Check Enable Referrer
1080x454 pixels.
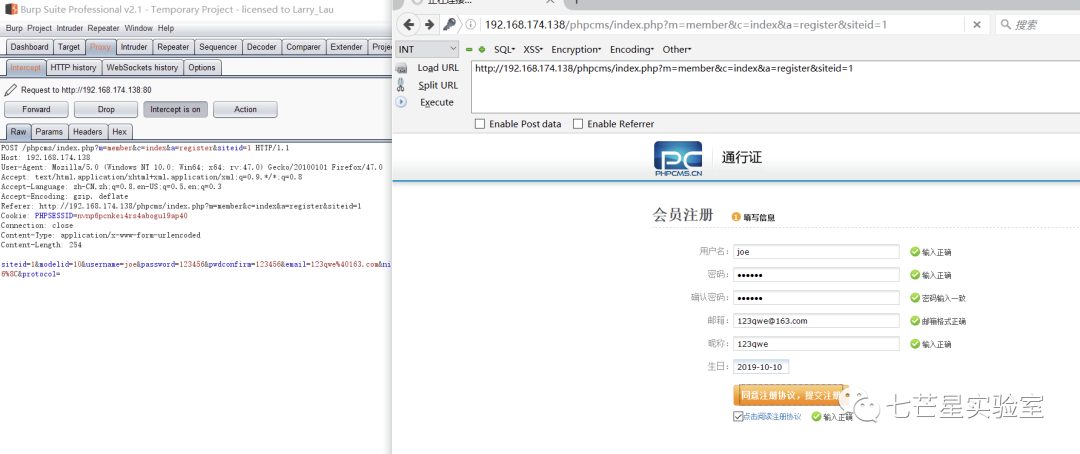pos(578,124)
